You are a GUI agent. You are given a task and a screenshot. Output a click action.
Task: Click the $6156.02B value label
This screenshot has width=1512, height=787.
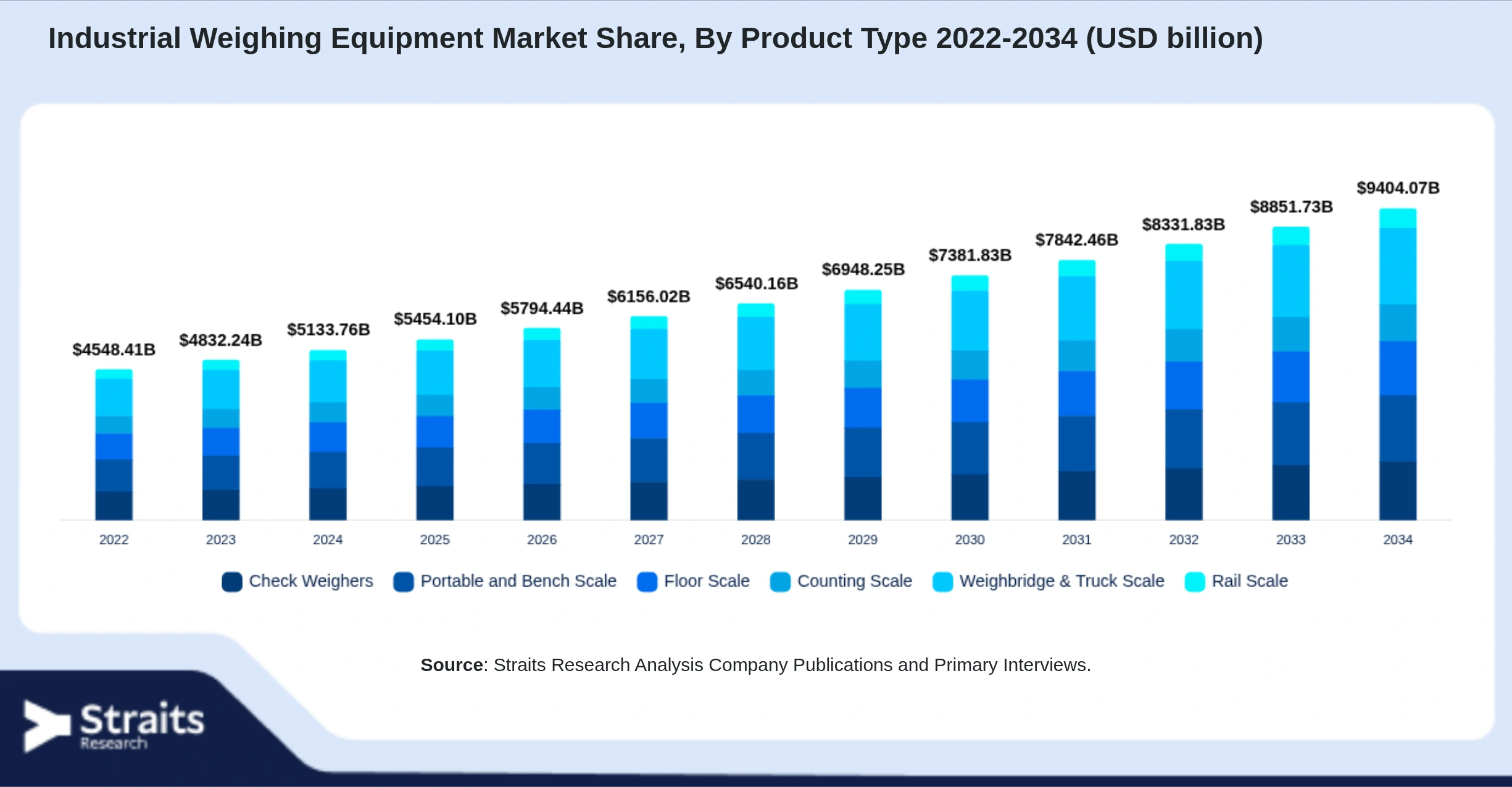pyautogui.click(x=649, y=297)
